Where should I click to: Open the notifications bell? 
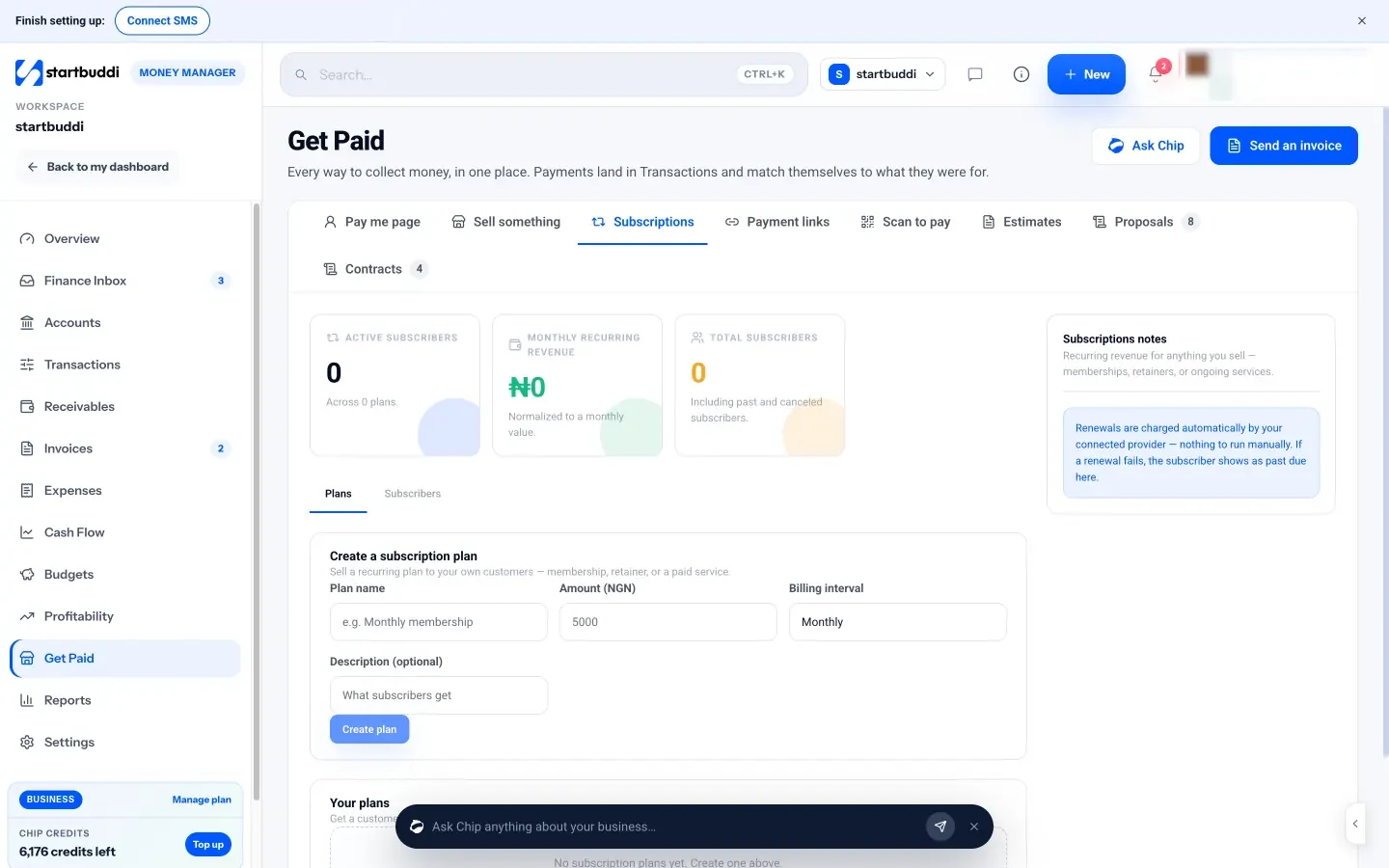click(1156, 74)
